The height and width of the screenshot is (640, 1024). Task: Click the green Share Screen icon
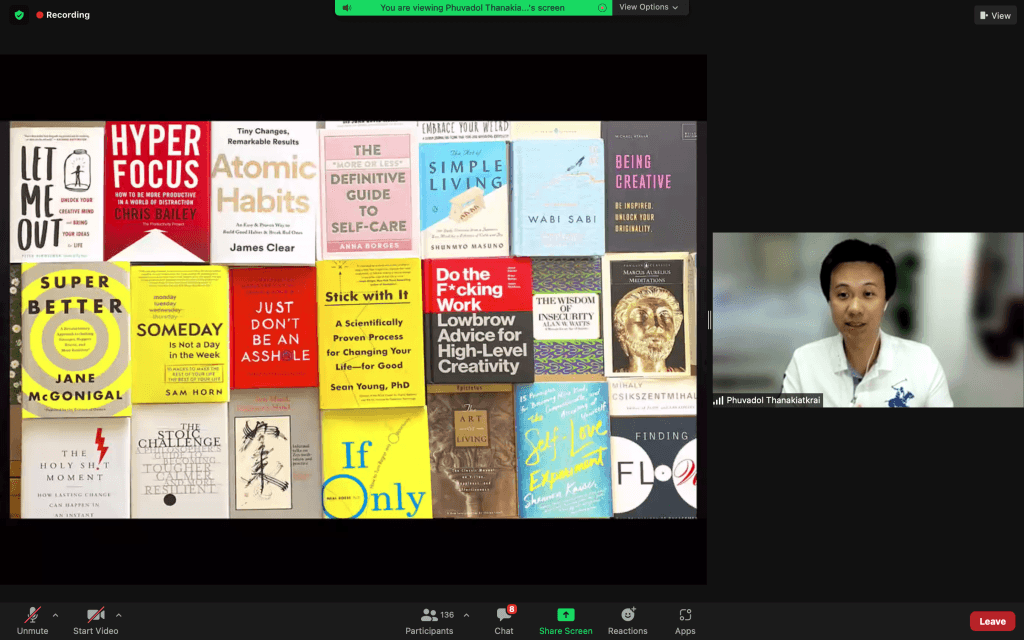tap(566, 615)
